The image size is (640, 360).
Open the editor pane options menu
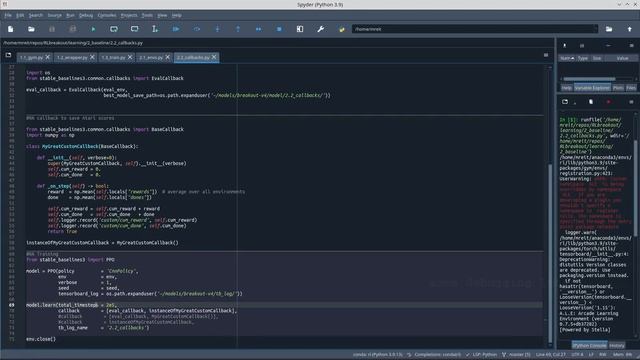(546, 55)
